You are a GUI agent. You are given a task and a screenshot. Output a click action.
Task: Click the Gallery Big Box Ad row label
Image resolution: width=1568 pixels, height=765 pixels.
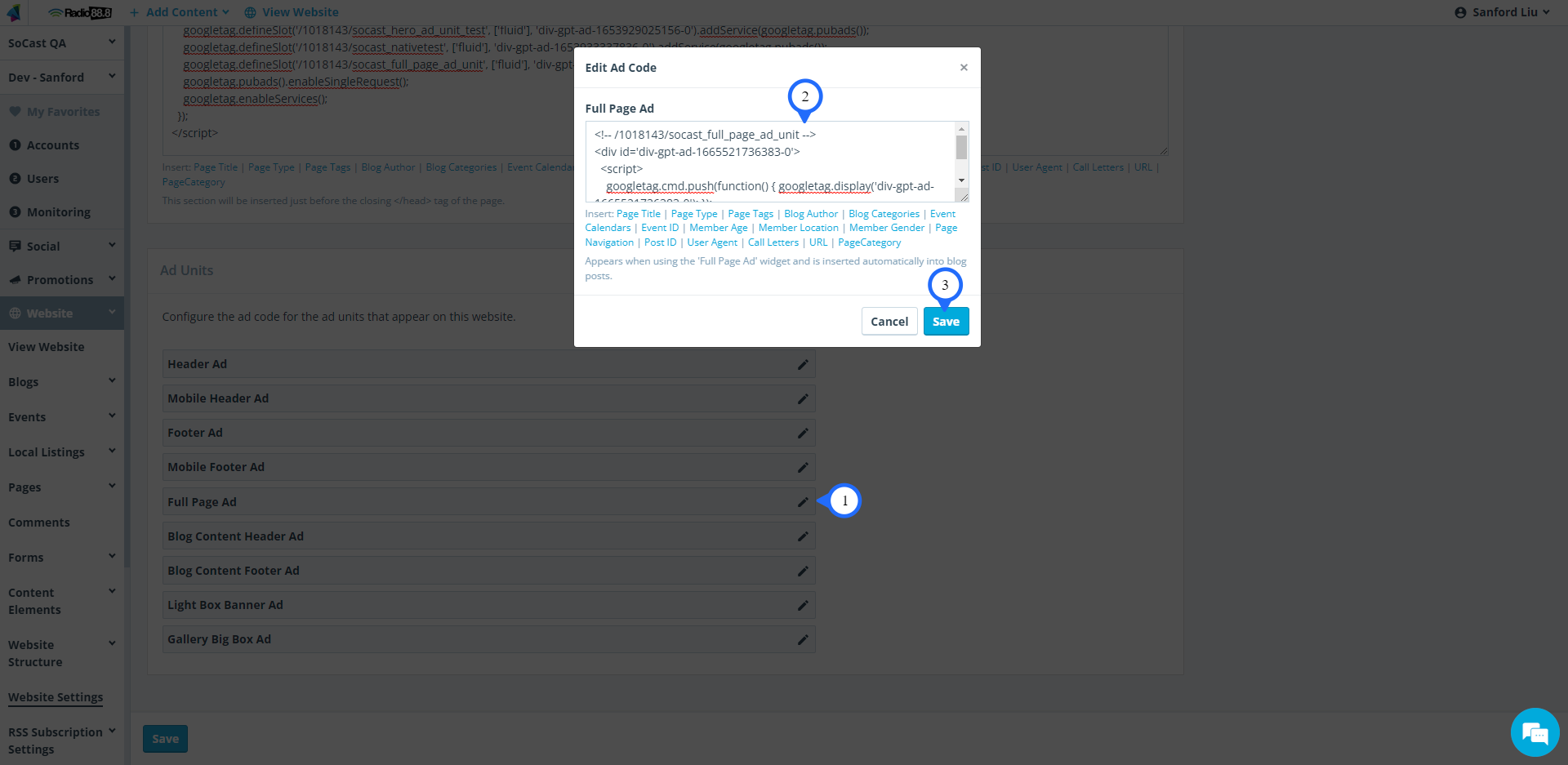[x=219, y=639]
